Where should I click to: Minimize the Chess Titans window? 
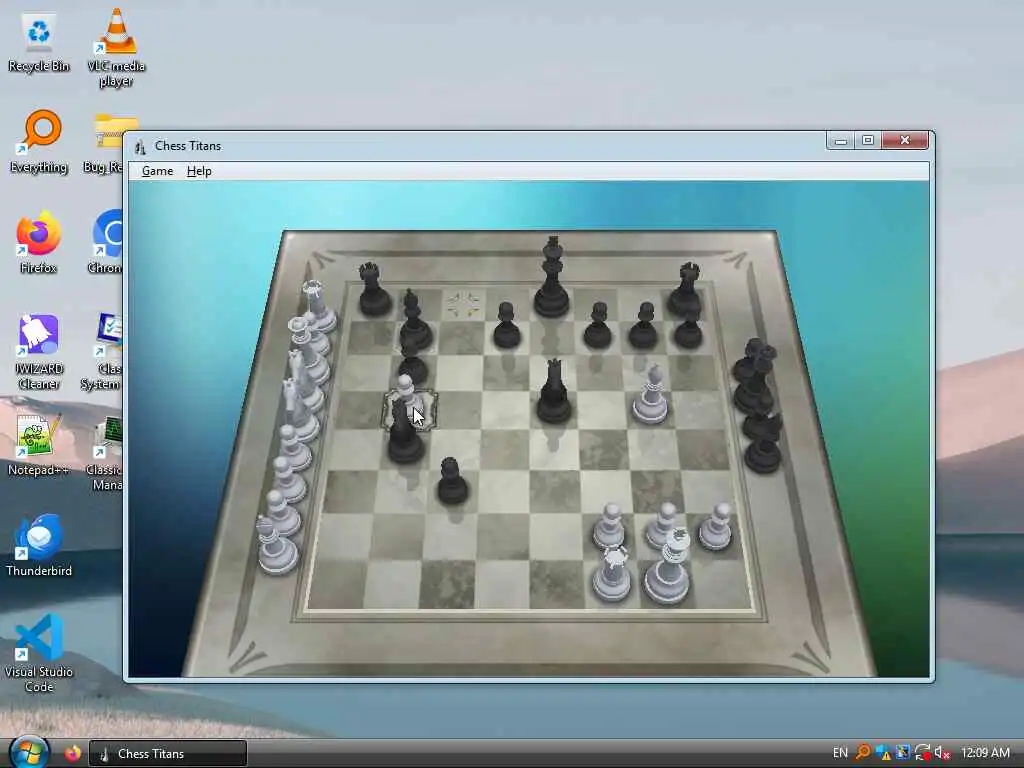point(840,140)
